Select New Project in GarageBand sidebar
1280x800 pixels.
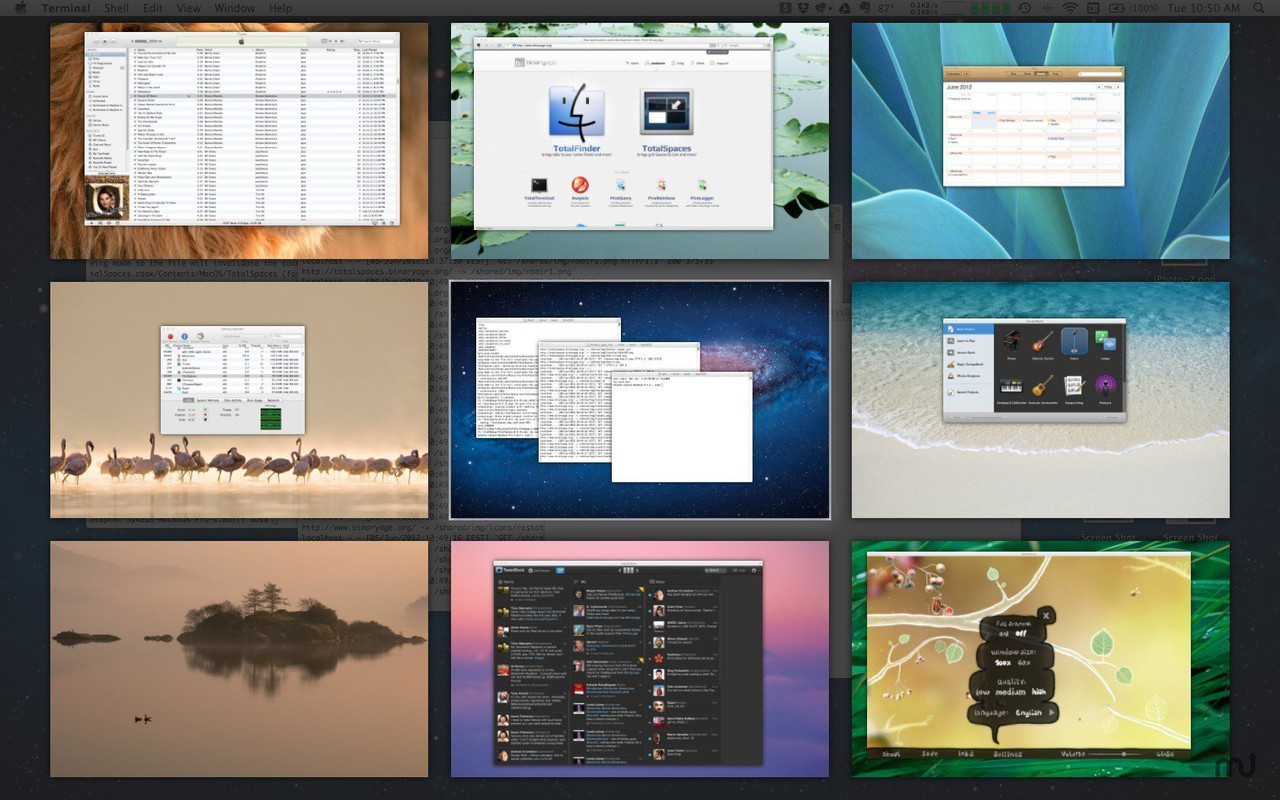969,329
